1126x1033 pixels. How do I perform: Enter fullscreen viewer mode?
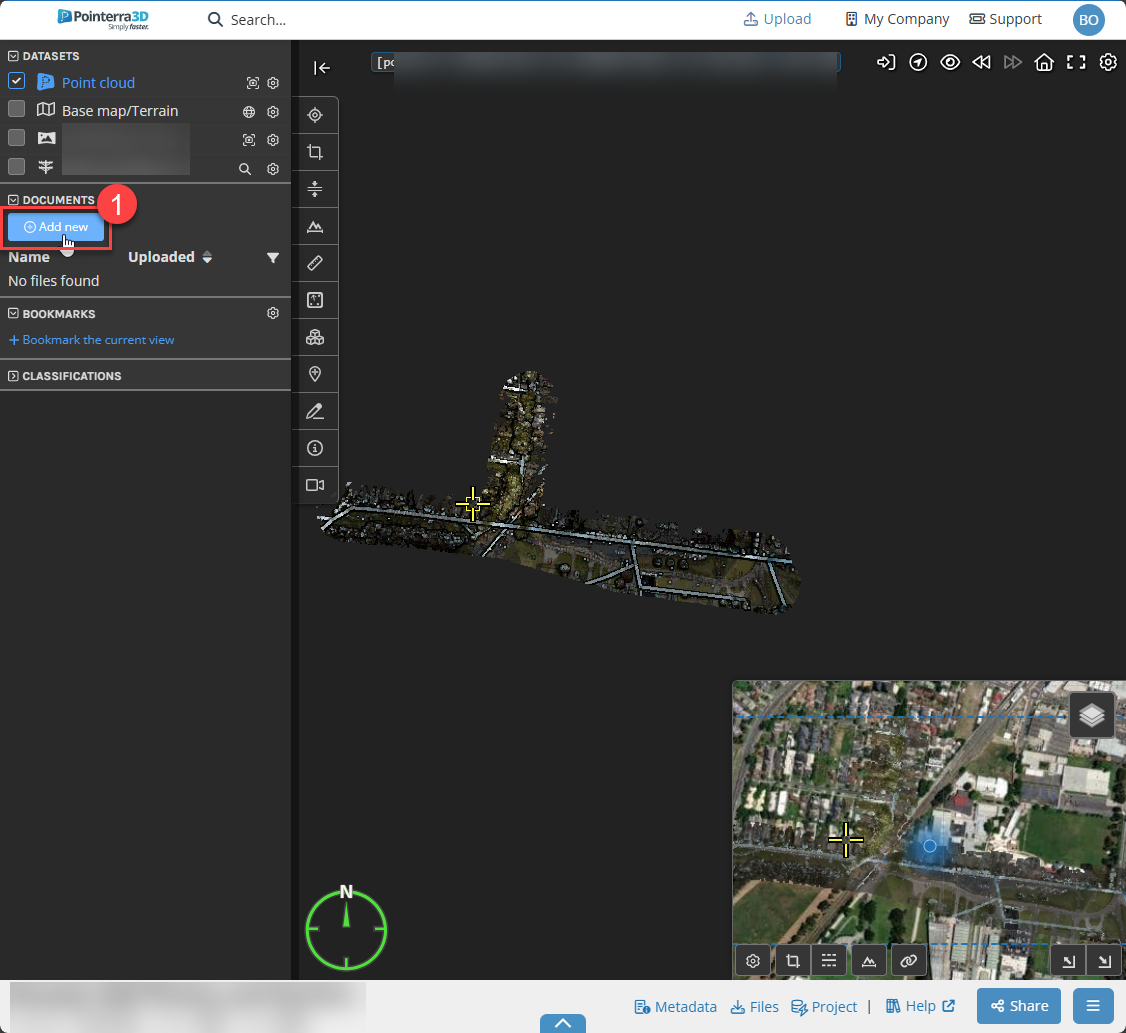pos(1076,63)
